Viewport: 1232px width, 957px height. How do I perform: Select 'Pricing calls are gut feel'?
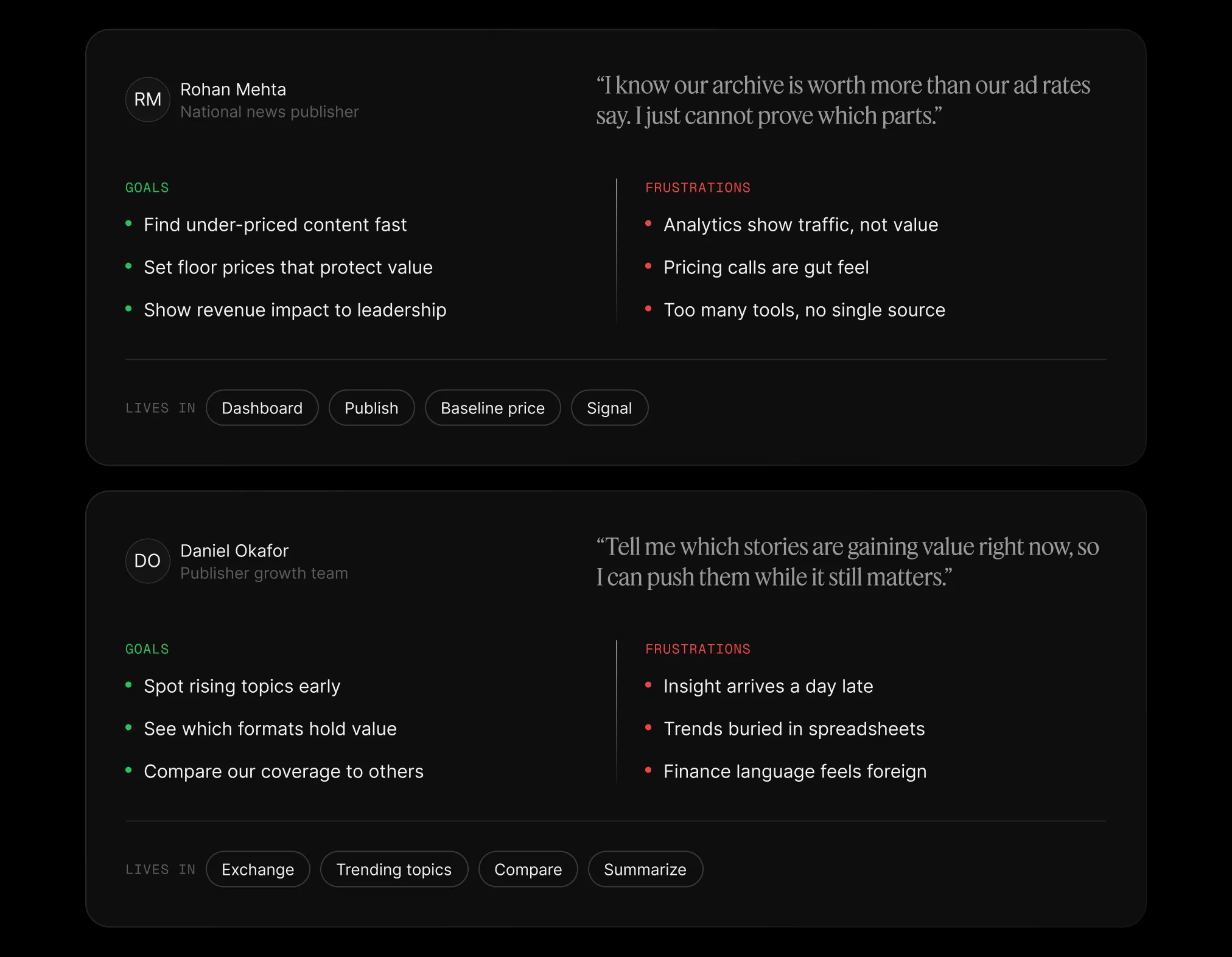click(x=766, y=267)
